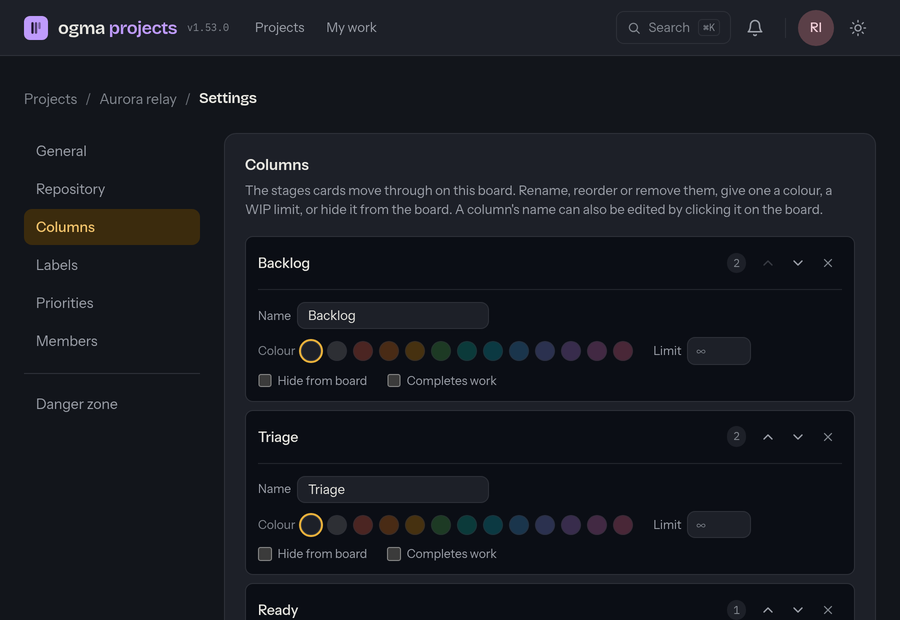Open the Labels settings section
Image resolution: width=900 pixels, height=620 pixels.
[112, 265]
